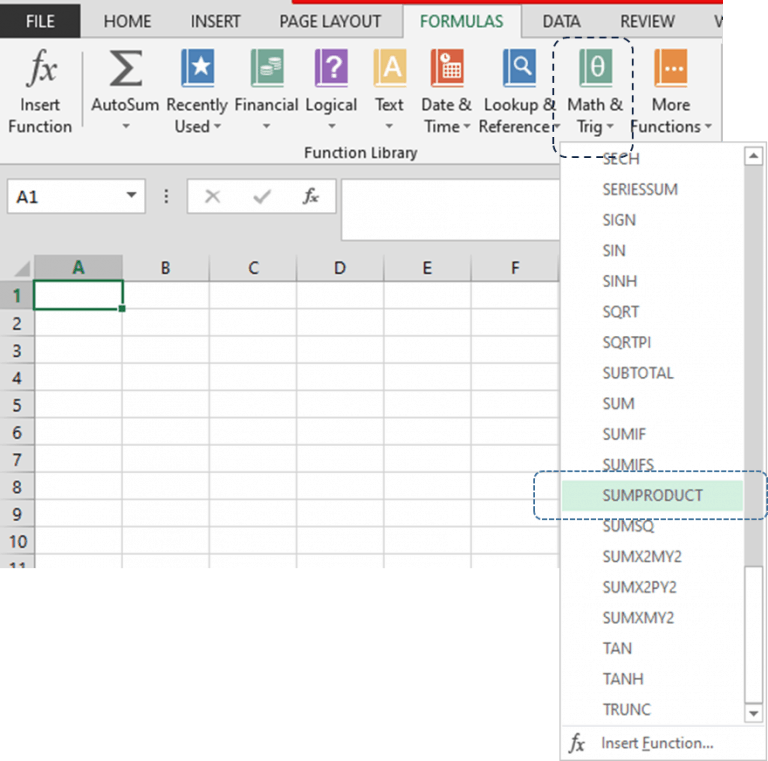
Task: Select column B header
Action: [x=166, y=268]
